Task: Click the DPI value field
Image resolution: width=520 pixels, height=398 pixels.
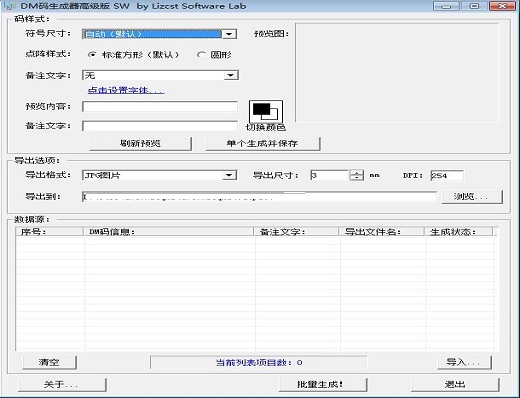Action: 447,175
